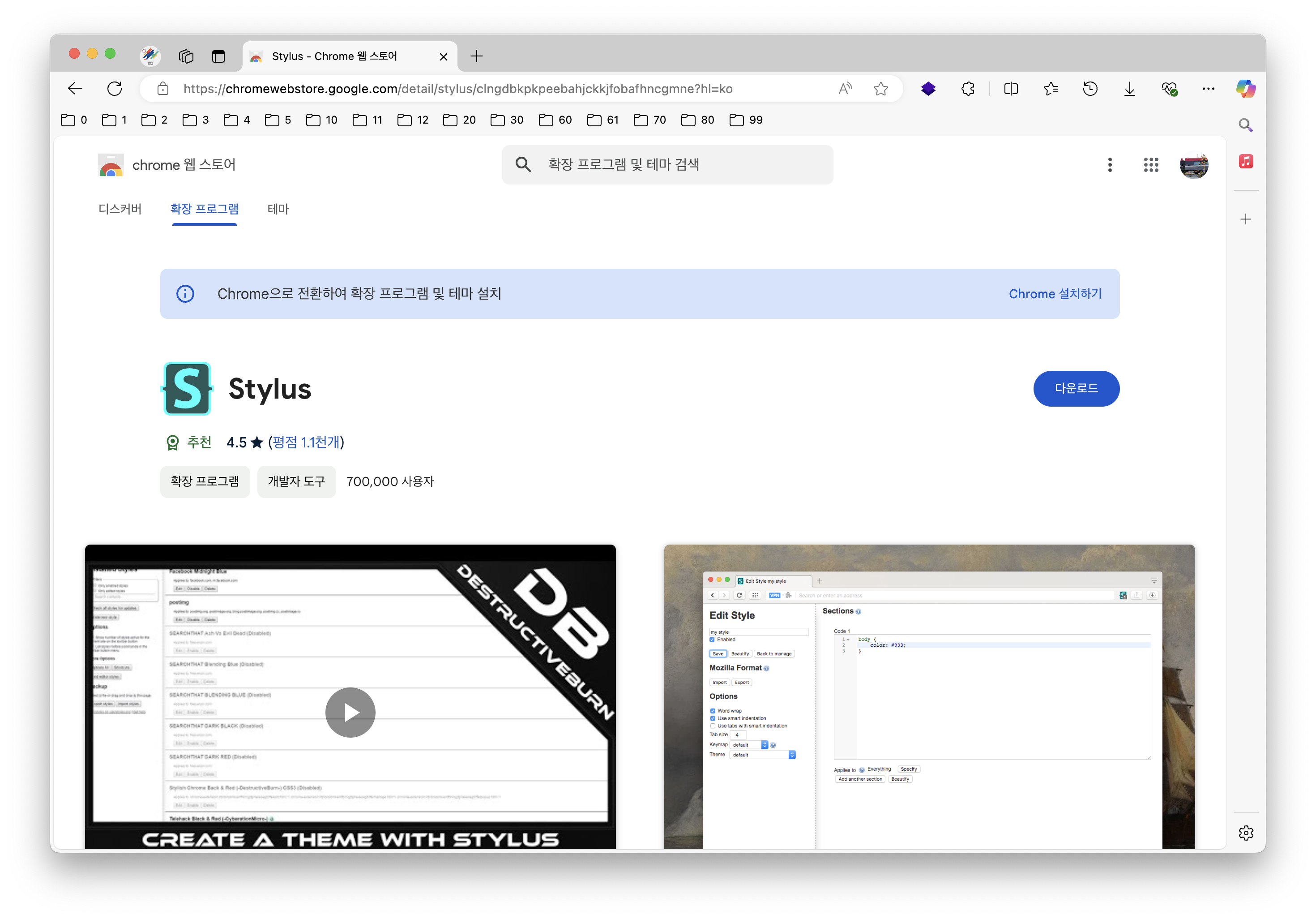This screenshot has width=1316, height=919.
Task: Close the Stylus tab
Action: click(443, 56)
